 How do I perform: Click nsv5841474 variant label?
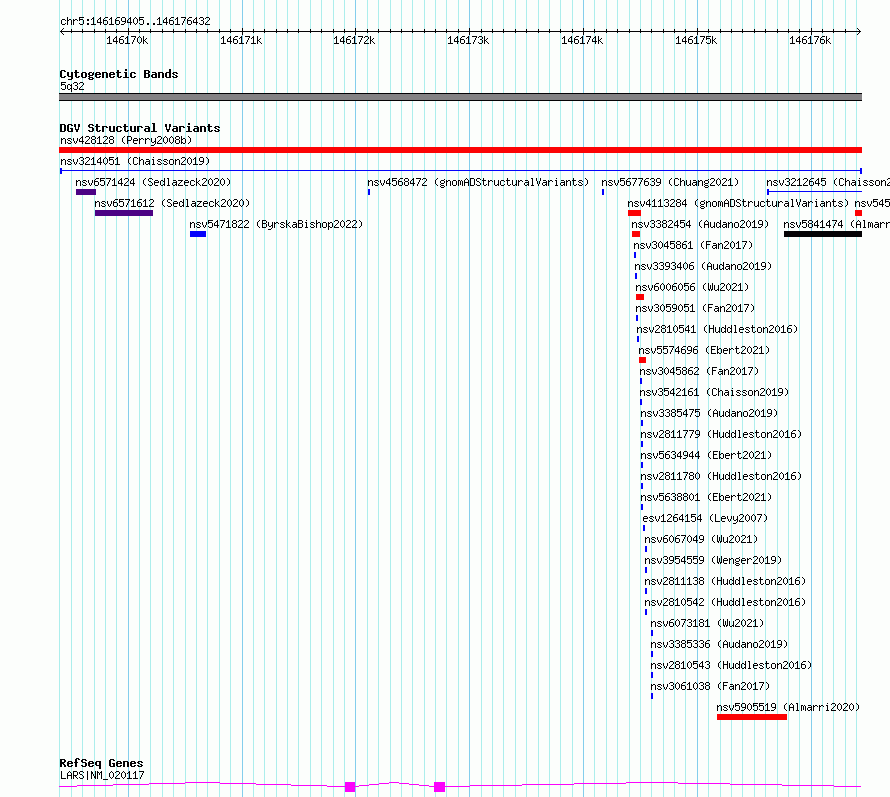coord(837,224)
